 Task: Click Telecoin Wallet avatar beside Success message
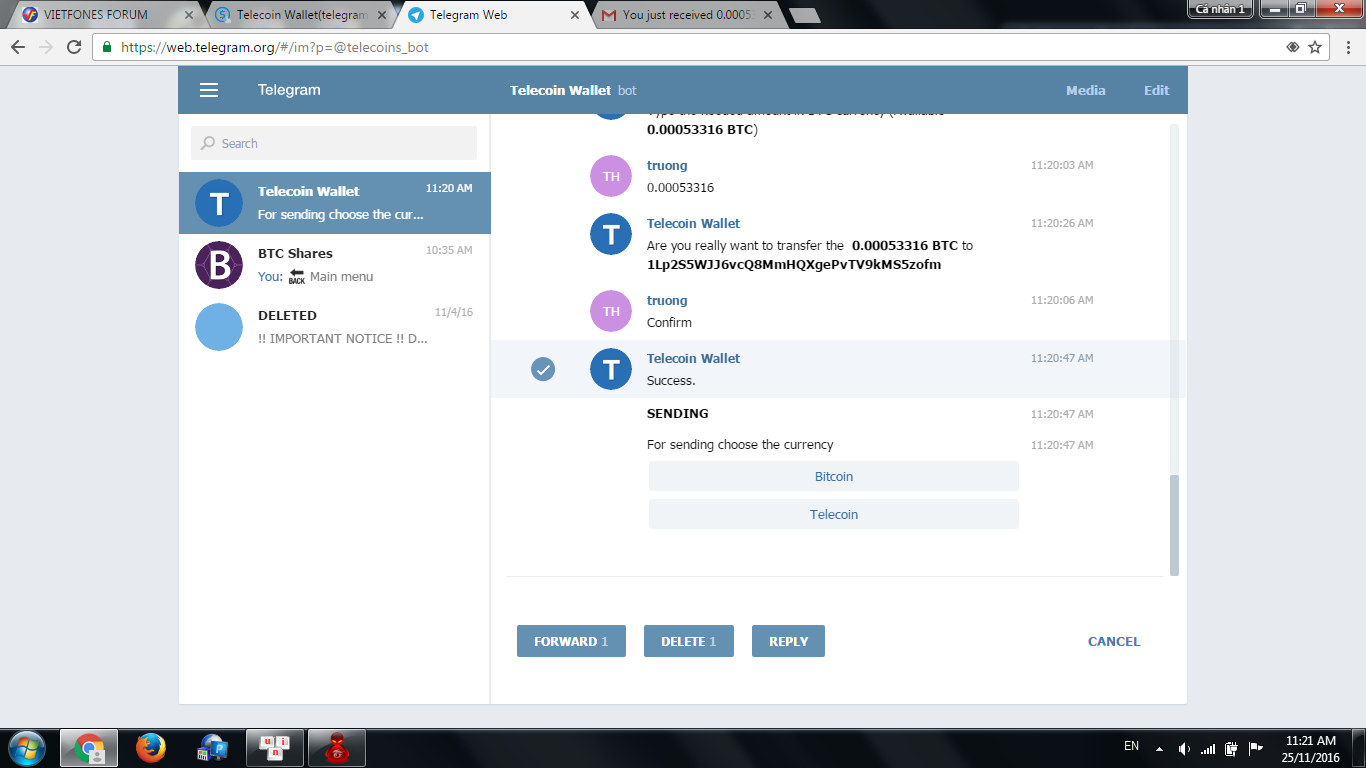611,369
